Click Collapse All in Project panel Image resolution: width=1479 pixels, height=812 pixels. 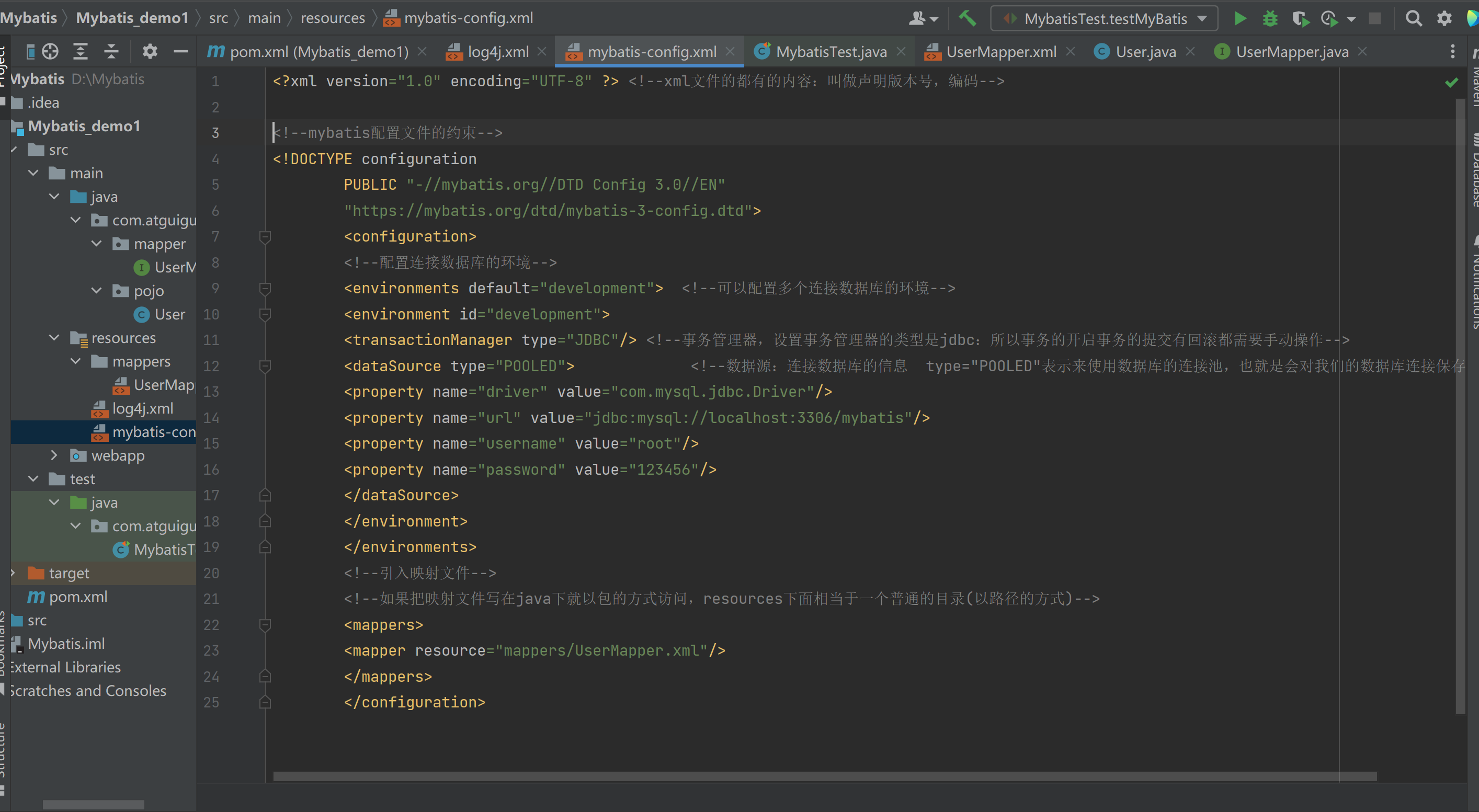111,52
